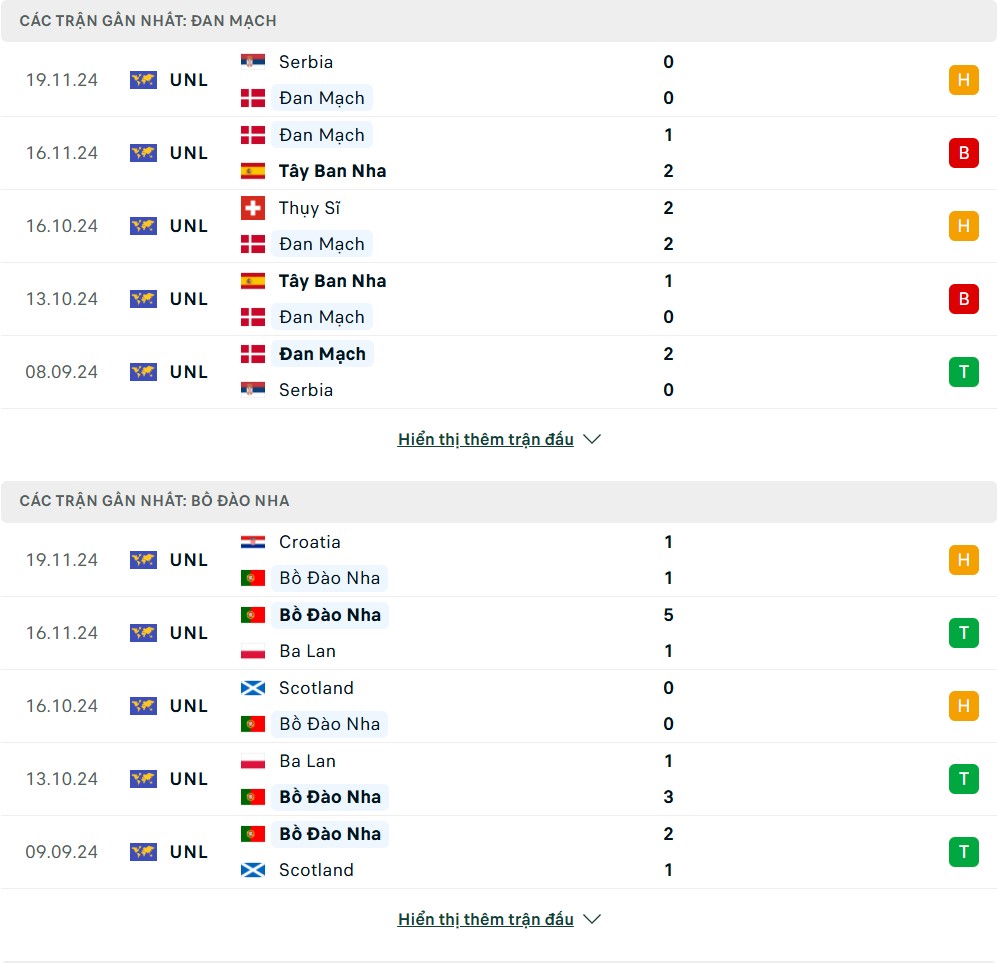Click the green T badge for Bồ Đào Nha 5-1 Ba Lan
This screenshot has height=963, width=997.
963,633
